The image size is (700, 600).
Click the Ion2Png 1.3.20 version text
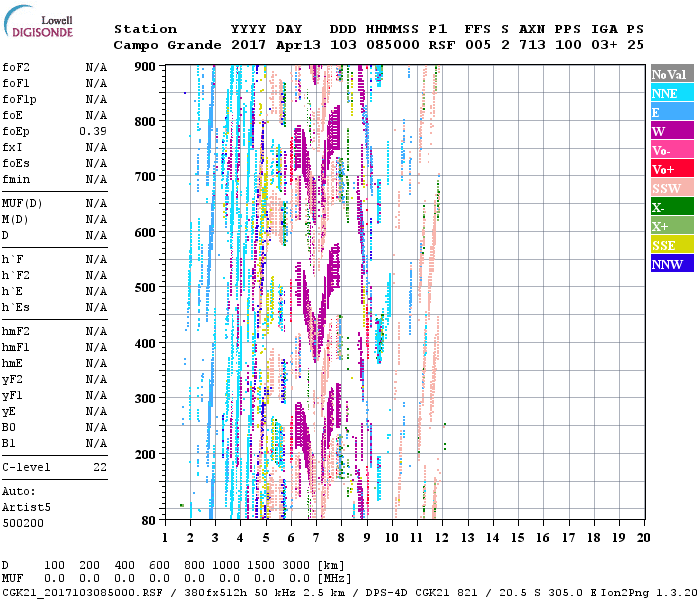(x=650, y=593)
